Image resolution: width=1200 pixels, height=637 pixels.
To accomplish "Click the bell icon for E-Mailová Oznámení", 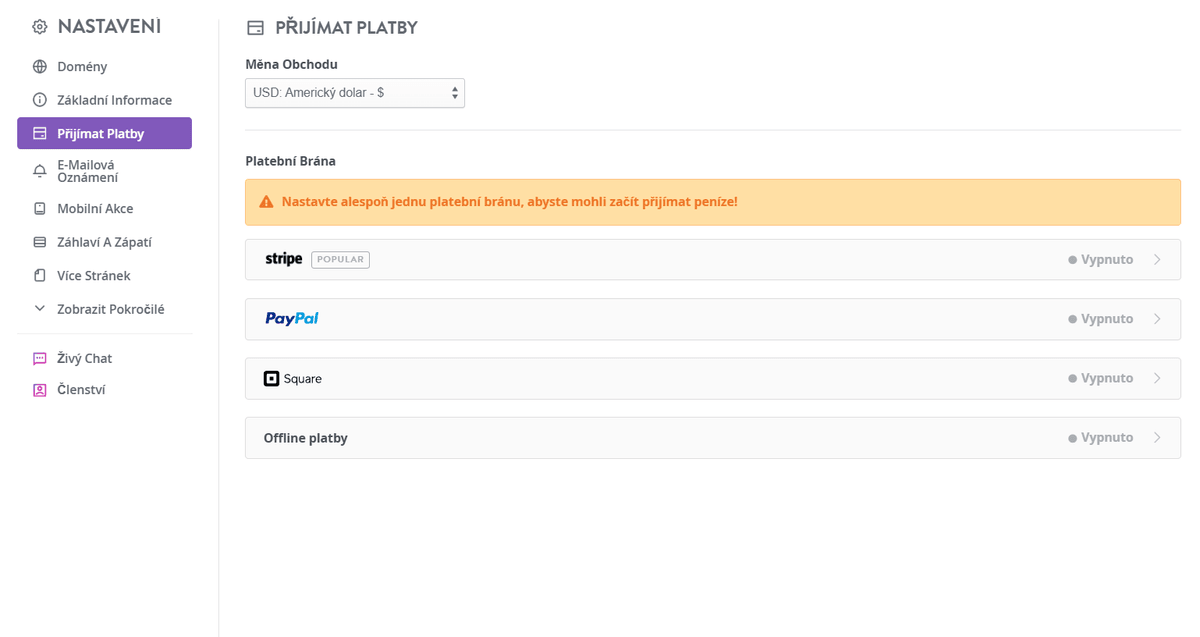I will tap(40, 171).
